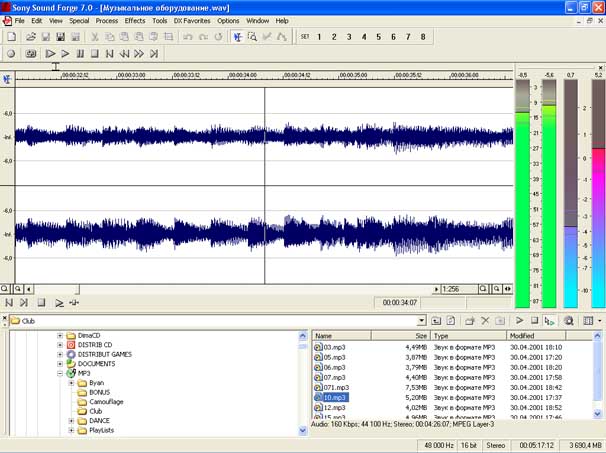Click the data window Play Normal button
This screenshot has height=453, width=606.
click(59, 303)
